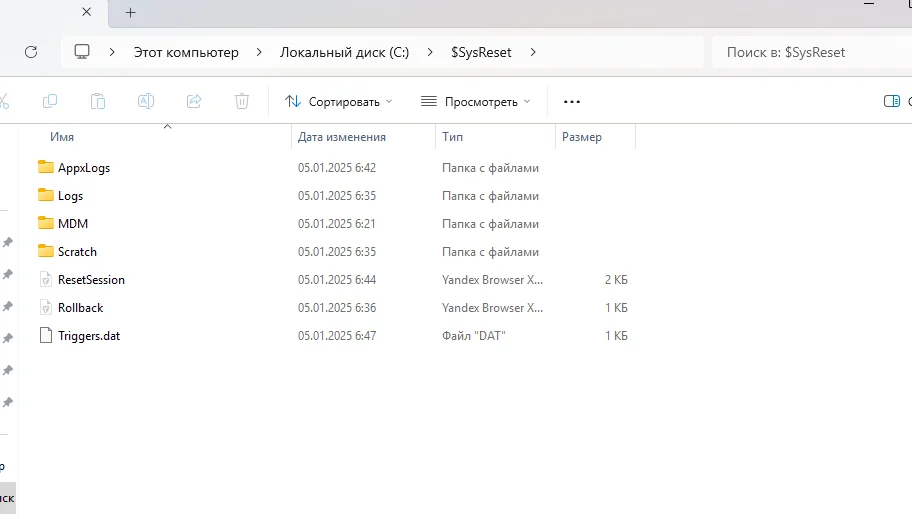Select the AppxLogs folder name
The image size is (912, 519).
coord(84,168)
